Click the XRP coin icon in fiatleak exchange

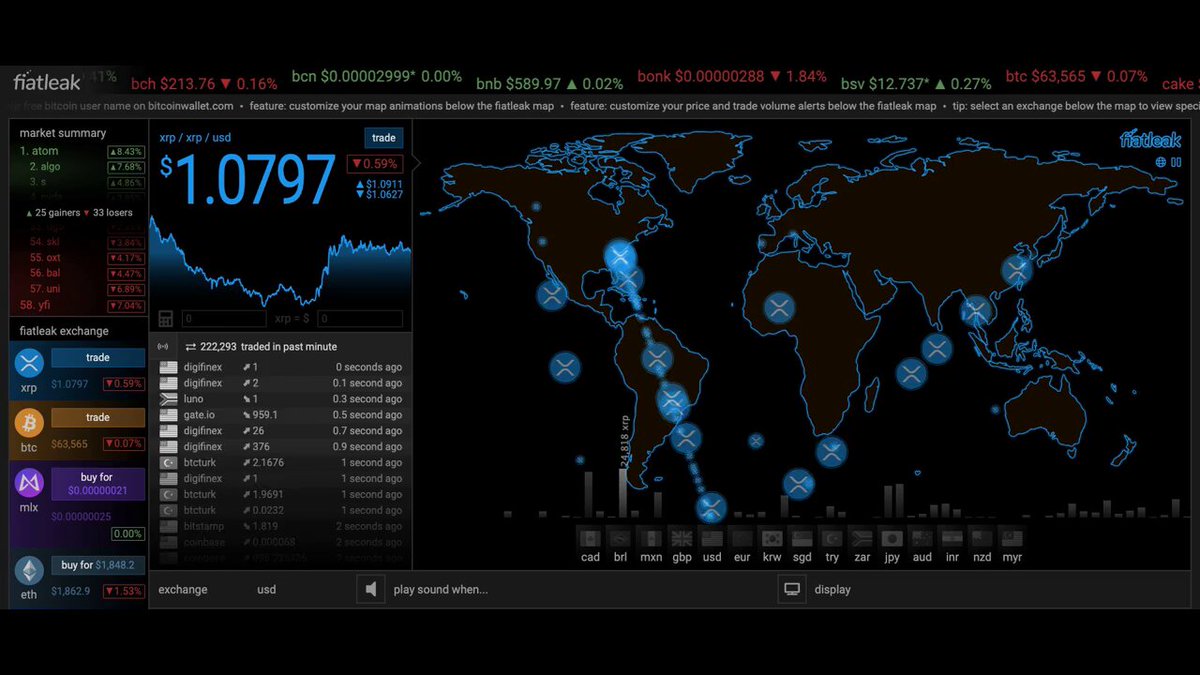click(28, 363)
